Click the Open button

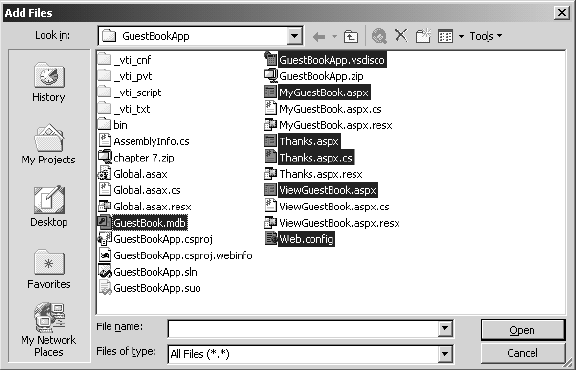522,330
